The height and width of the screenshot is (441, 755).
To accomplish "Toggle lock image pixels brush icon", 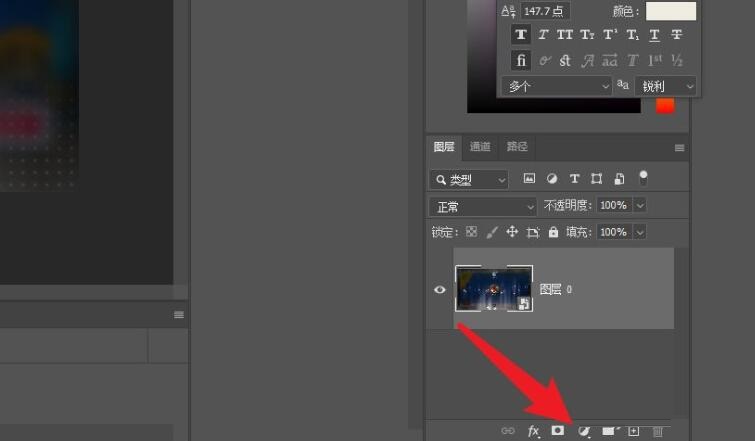I will [492, 232].
